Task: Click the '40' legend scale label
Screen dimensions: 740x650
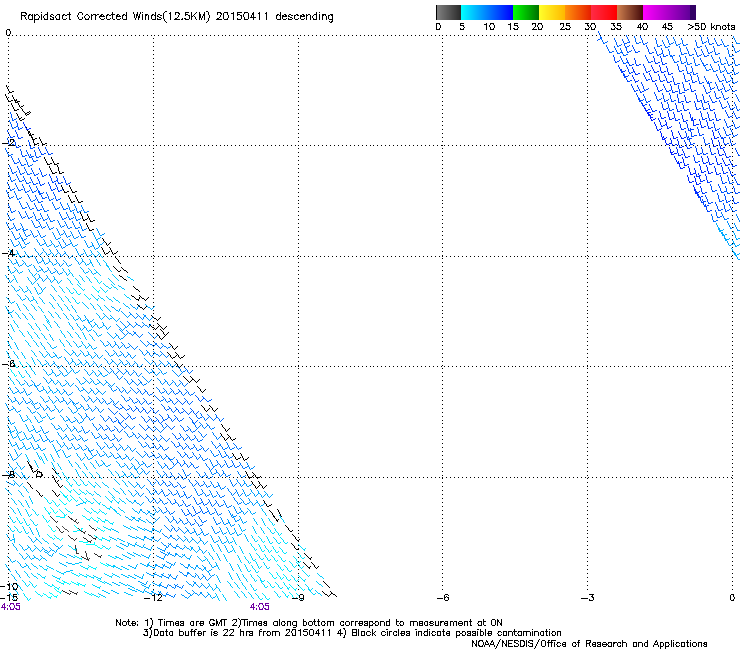Action: (x=642, y=27)
